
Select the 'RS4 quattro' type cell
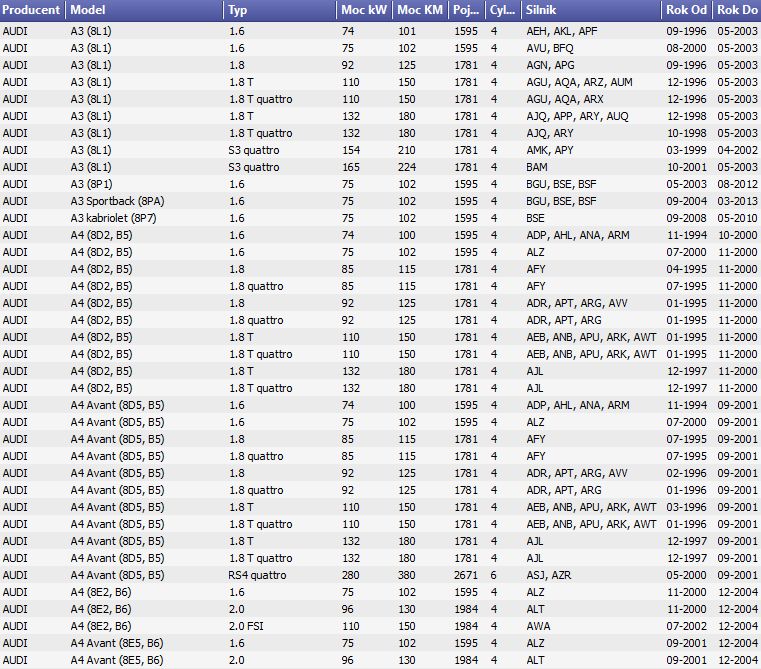(257, 575)
